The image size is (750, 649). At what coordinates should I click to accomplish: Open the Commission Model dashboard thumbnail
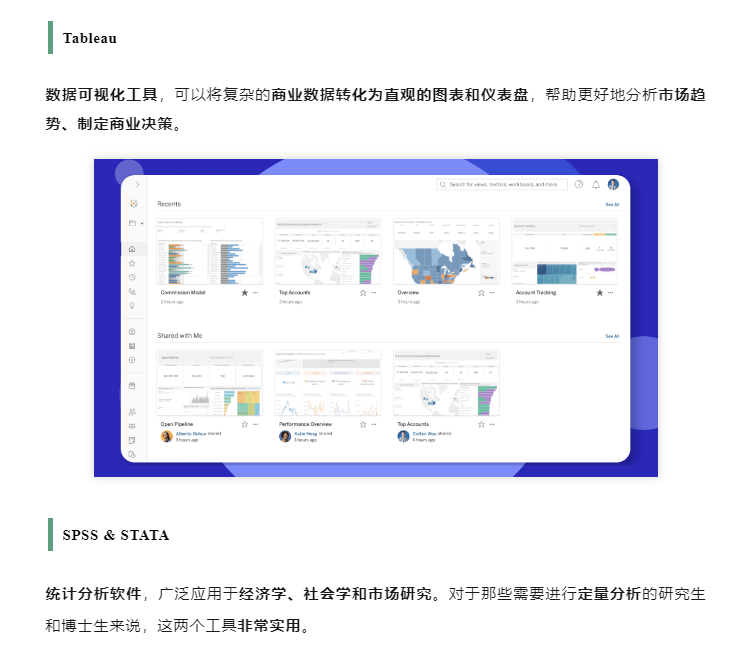point(210,252)
